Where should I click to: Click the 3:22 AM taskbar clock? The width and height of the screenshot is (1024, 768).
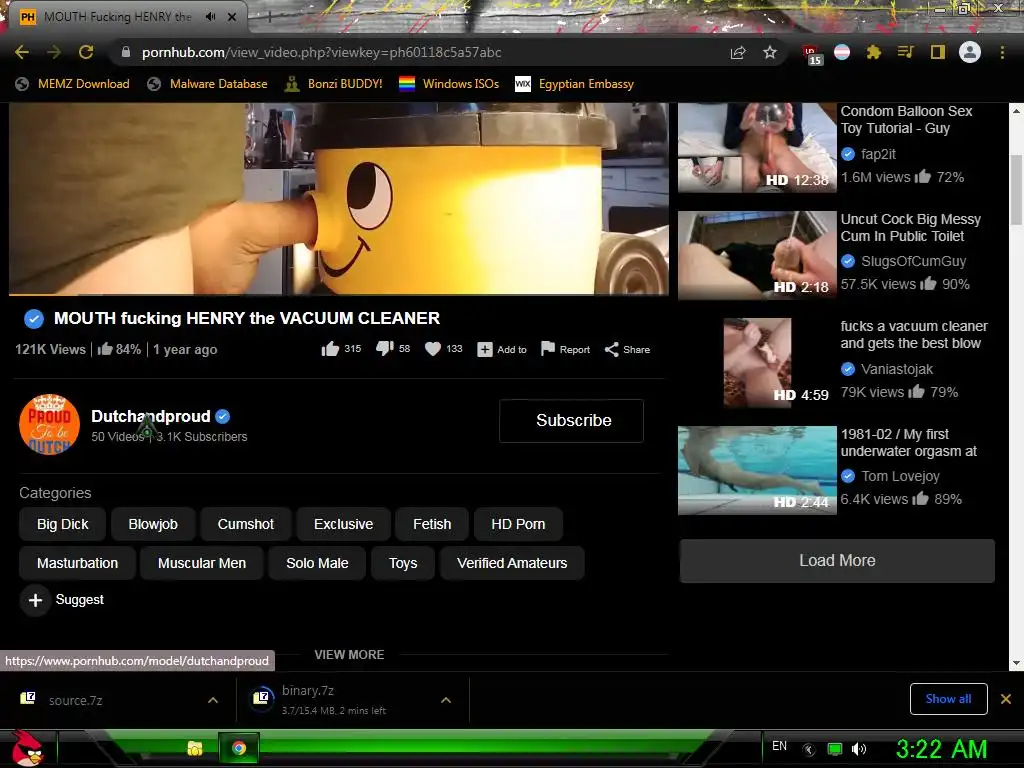pos(941,749)
